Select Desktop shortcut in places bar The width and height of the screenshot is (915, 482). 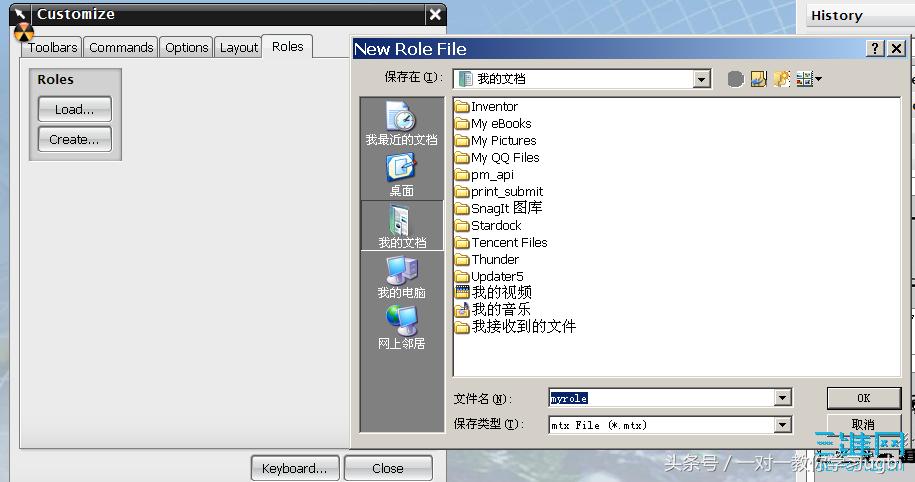coord(401,175)
